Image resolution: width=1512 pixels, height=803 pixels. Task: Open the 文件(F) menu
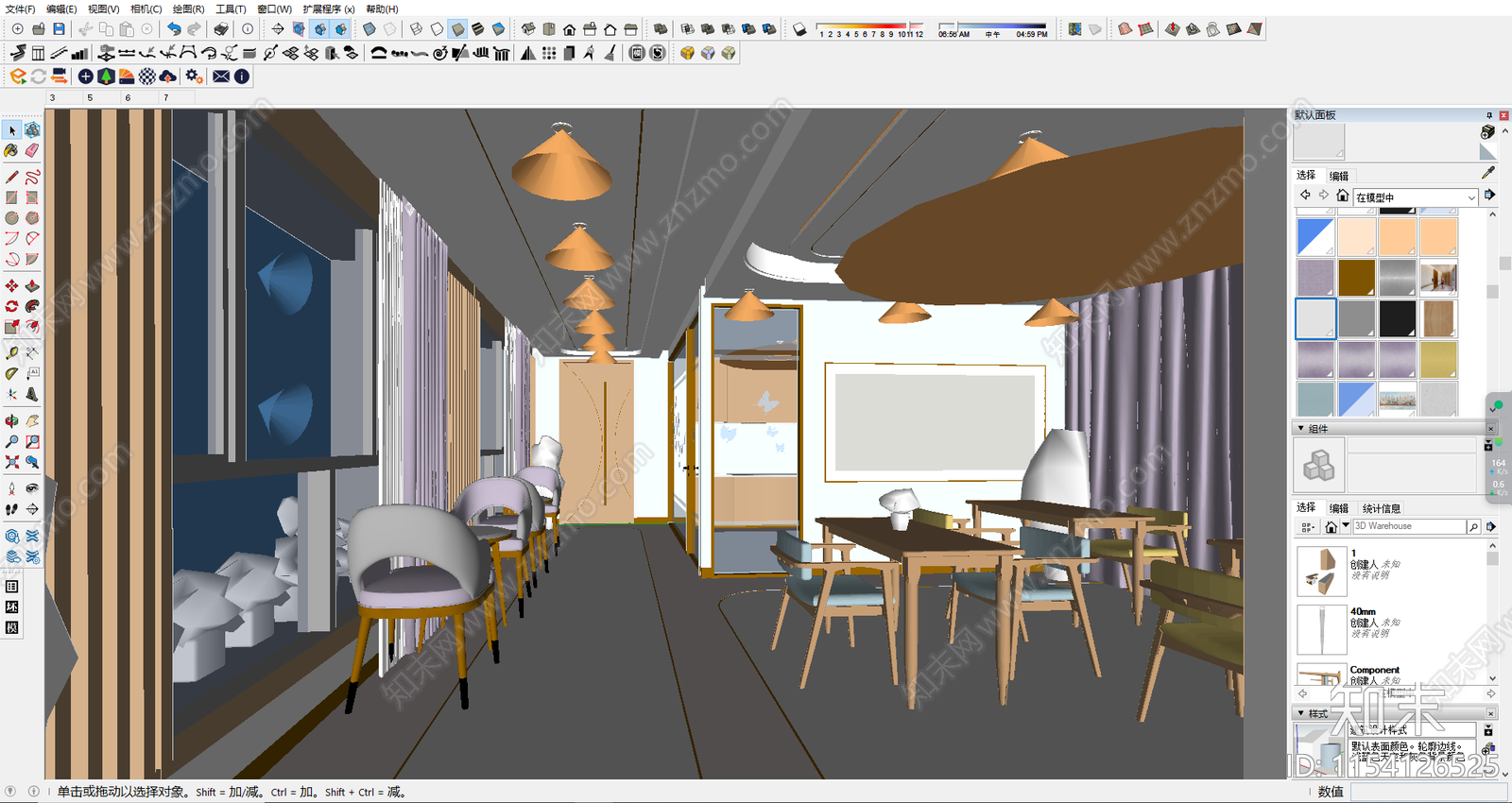click(20, 9)
